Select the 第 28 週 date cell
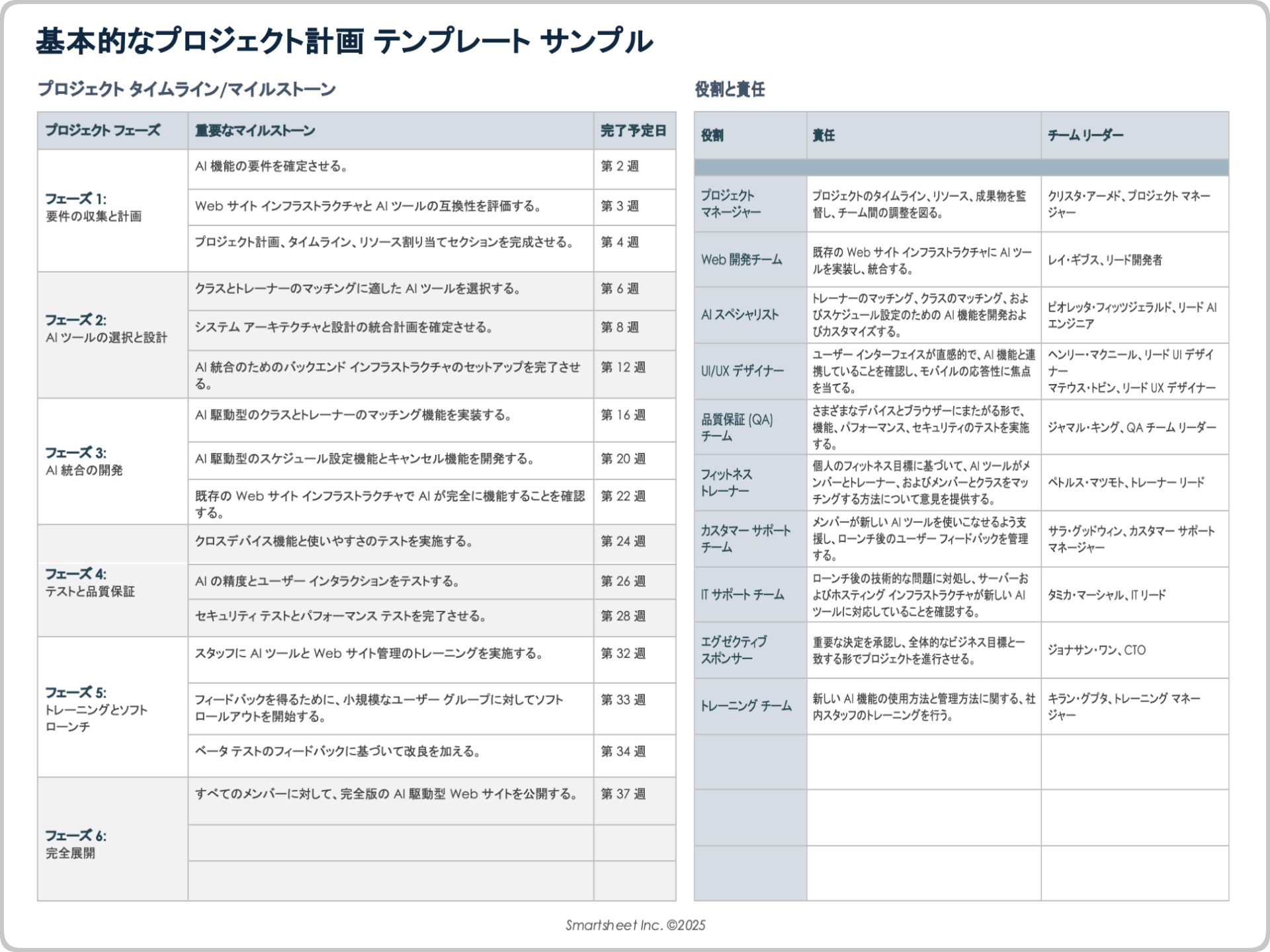 pyautogui.click(x=634, y=618)
